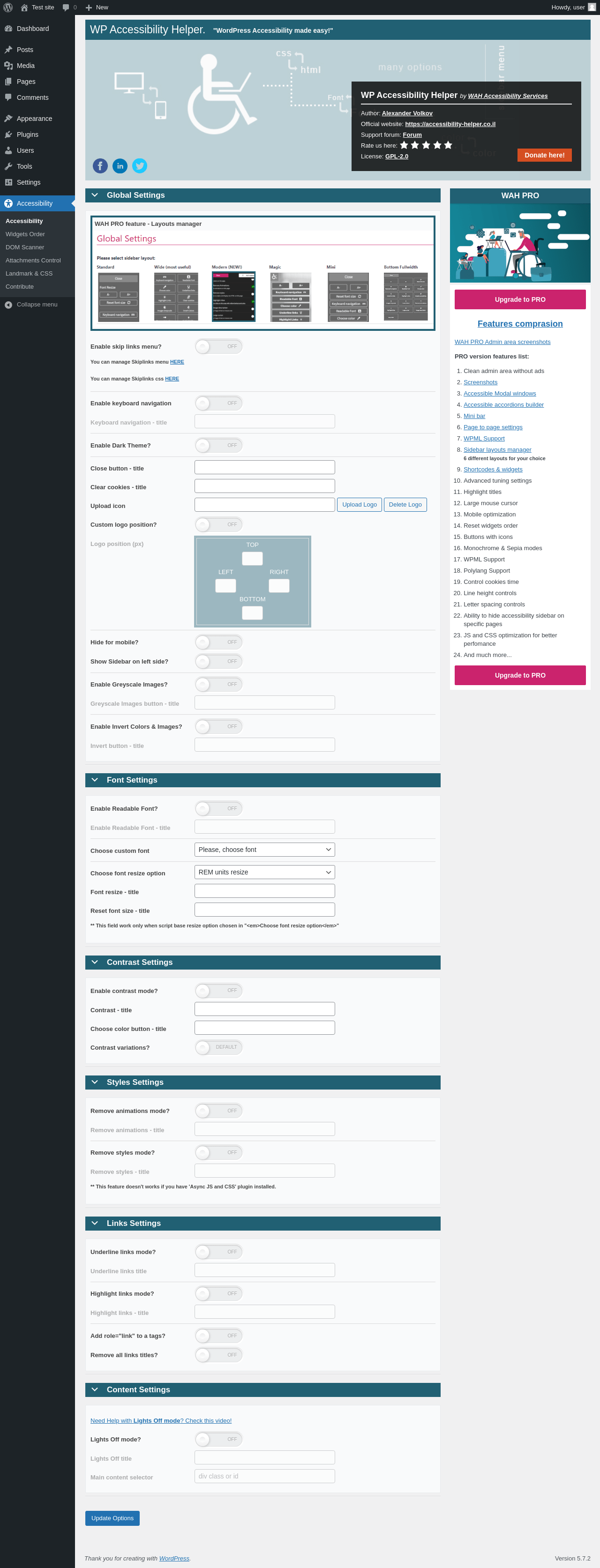Click the Tools wrench icon
The image size is (600, 1568).
click(x=8, y=166)
